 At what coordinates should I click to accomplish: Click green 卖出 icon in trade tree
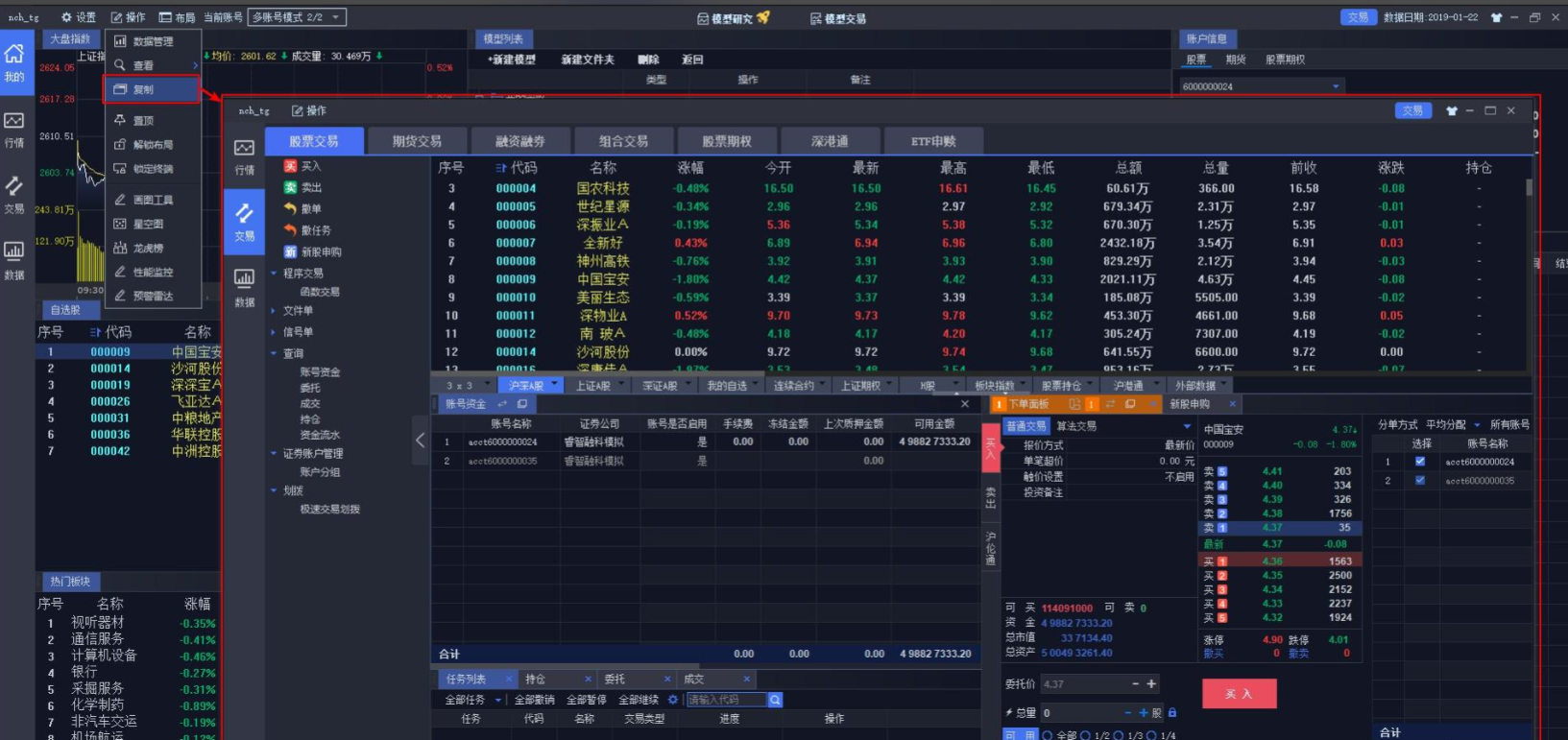290,187
